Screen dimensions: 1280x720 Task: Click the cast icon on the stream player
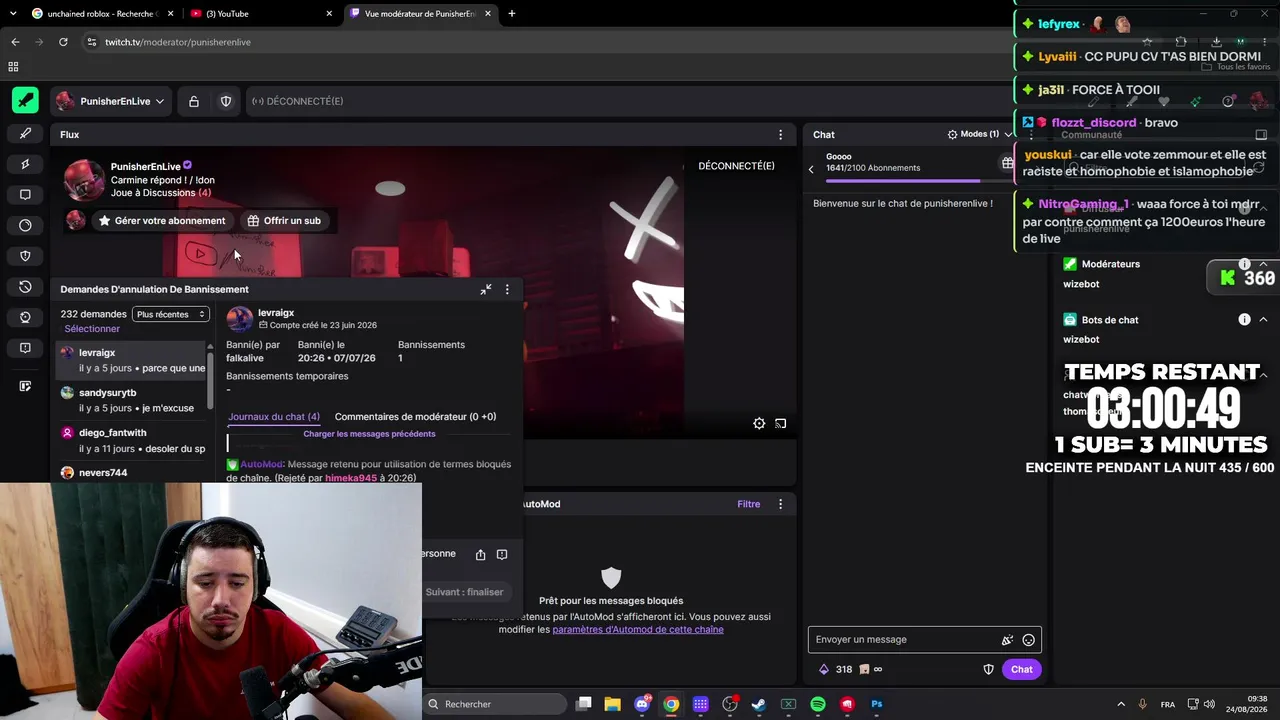pyautogui.click(x=781, y=424)
